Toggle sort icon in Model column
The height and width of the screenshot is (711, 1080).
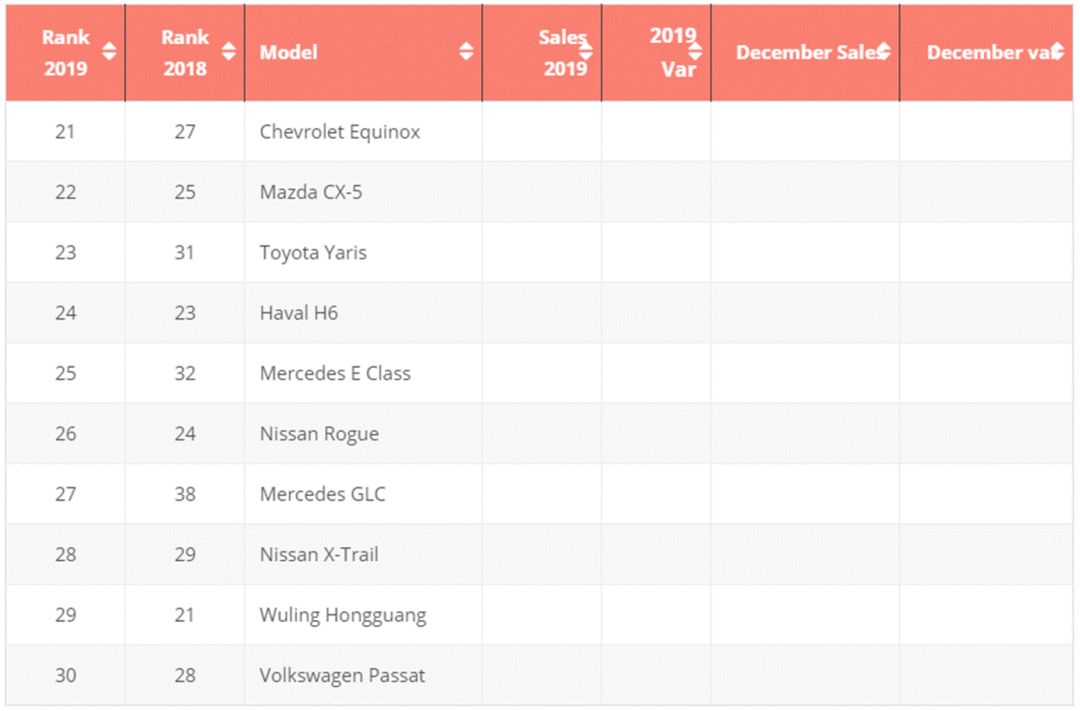[x=466, y=52]
